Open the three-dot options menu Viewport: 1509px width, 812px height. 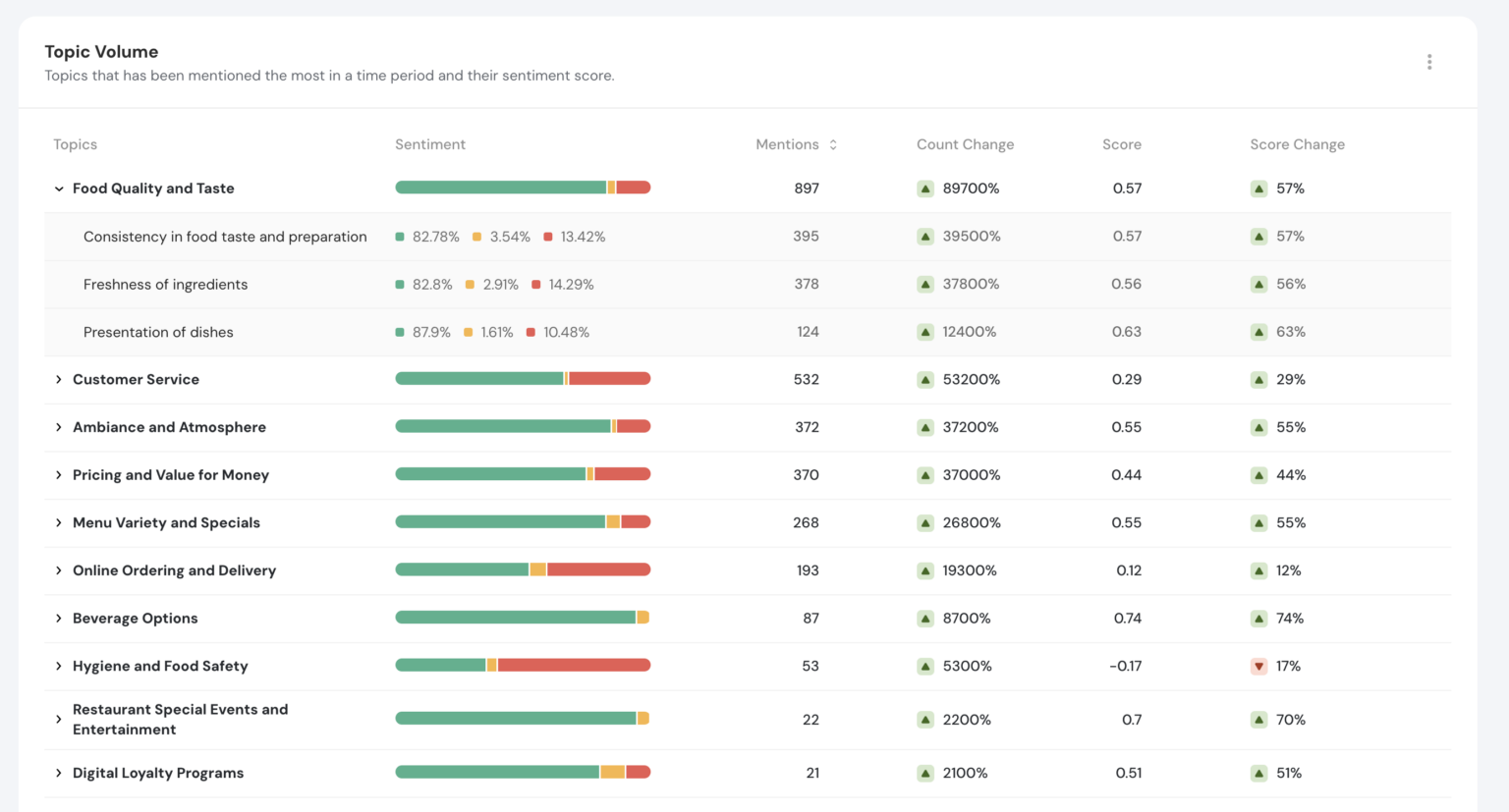point(1429,61)
